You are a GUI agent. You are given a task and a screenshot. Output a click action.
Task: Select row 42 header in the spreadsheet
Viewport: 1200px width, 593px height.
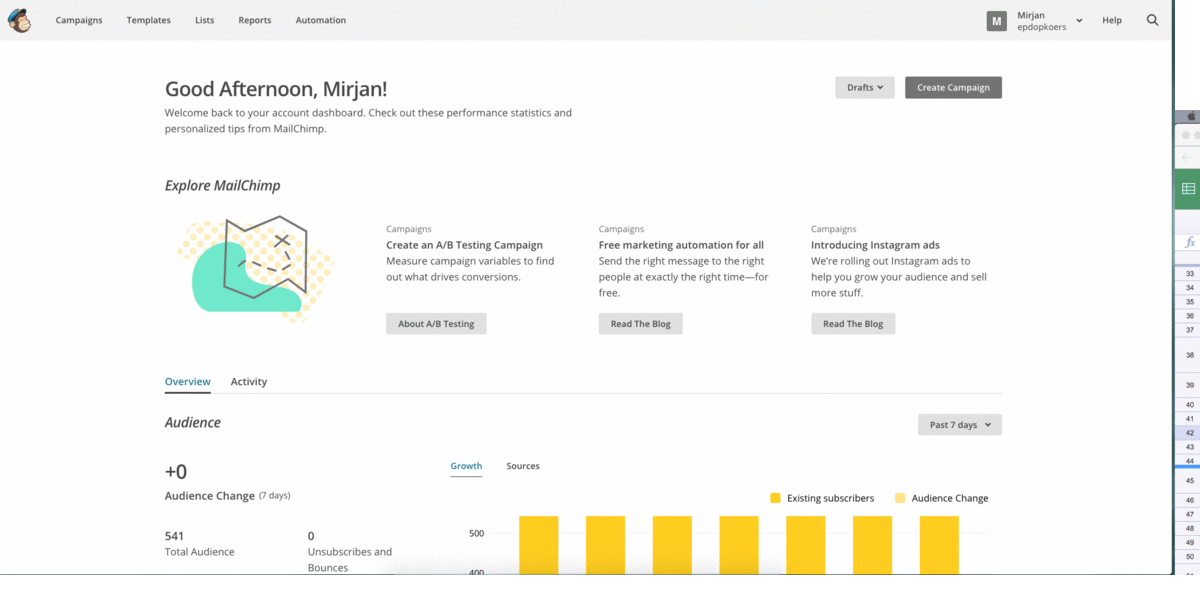click(1189, 433)
